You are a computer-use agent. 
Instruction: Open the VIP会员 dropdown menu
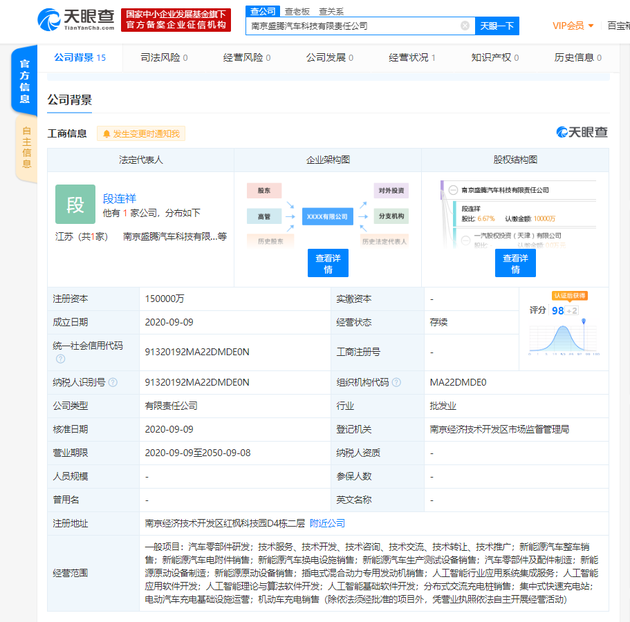(573, 26)
